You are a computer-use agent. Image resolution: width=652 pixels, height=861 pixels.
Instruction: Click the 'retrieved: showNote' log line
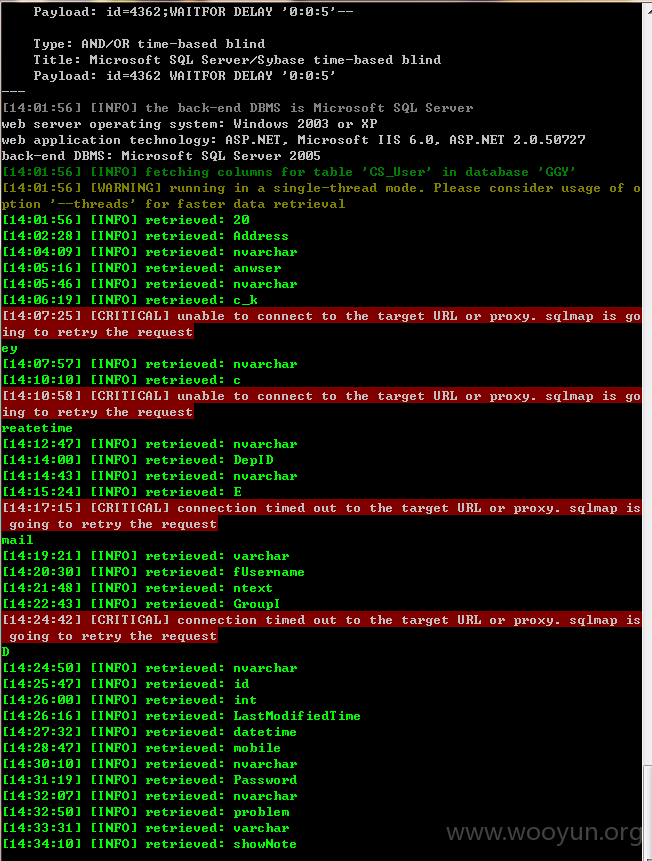(149, 844)
